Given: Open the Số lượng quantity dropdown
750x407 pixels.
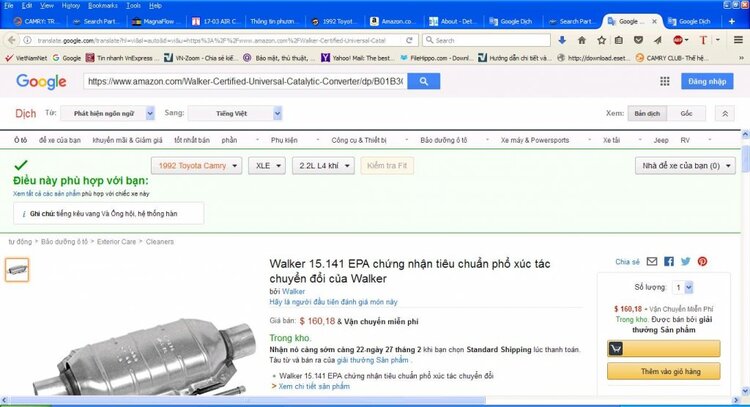Looking at the screenshot, I should point(683,287).
